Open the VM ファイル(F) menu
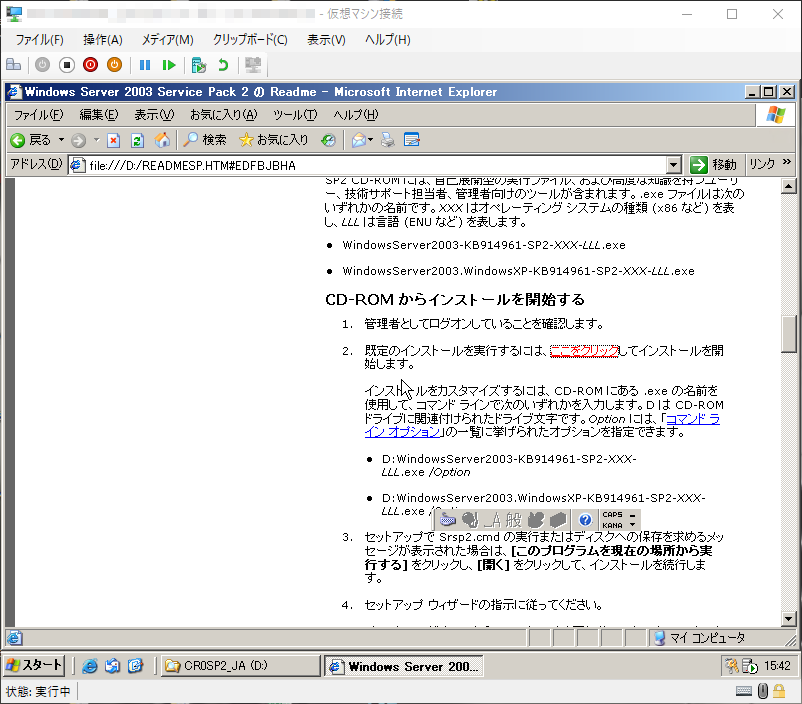Screen dimensions: 802x704 [x=39, y=39]
